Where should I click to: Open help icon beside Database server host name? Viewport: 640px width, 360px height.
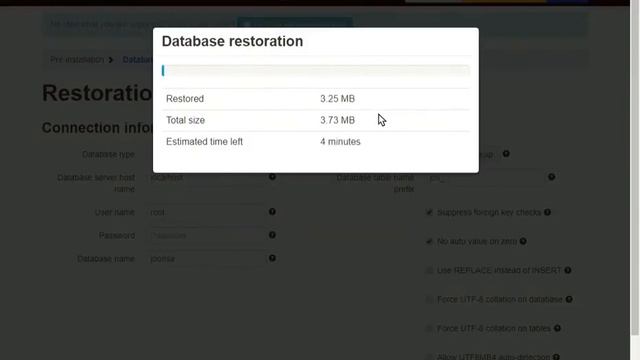[x=272, y=177]
